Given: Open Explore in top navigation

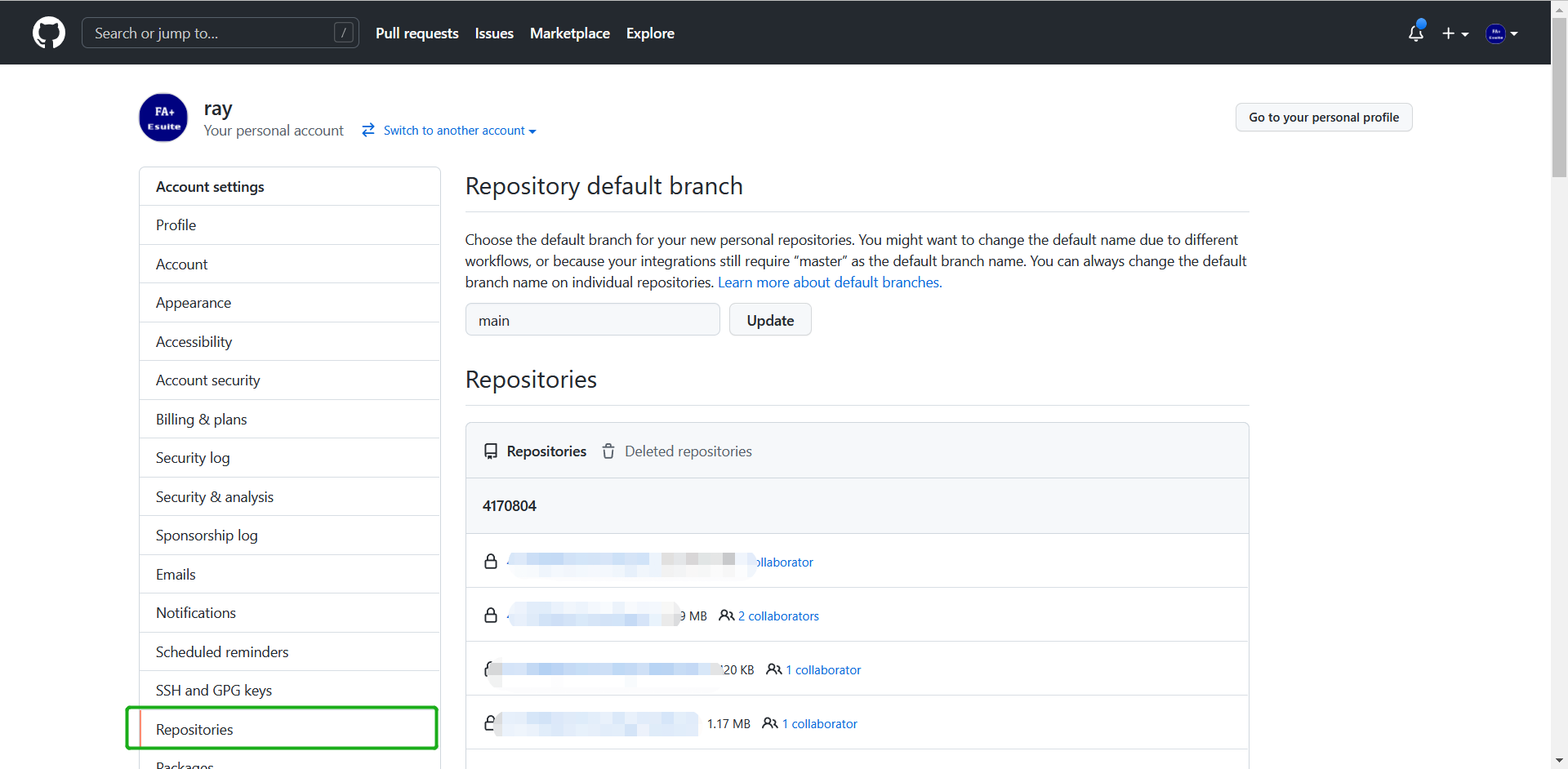Looking at the screenshot, I should pos(650,33).
